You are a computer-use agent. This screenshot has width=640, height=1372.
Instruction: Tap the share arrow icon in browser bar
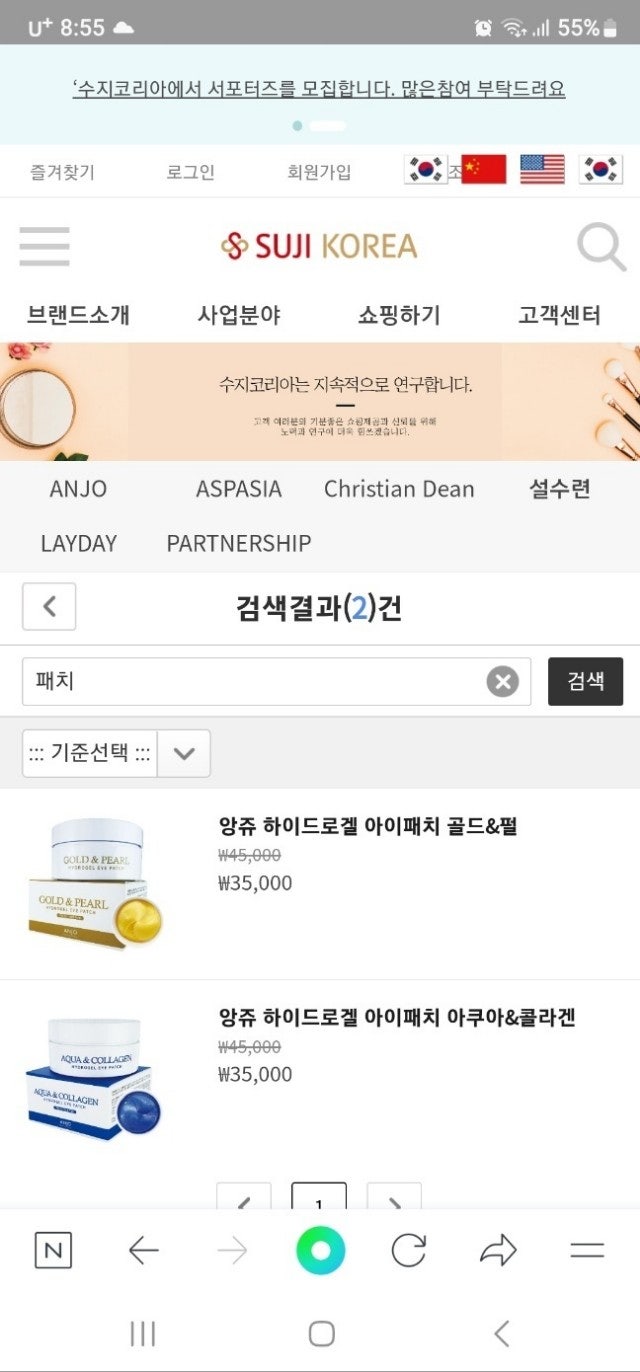pyautogui.click(x=498, y=1250)
